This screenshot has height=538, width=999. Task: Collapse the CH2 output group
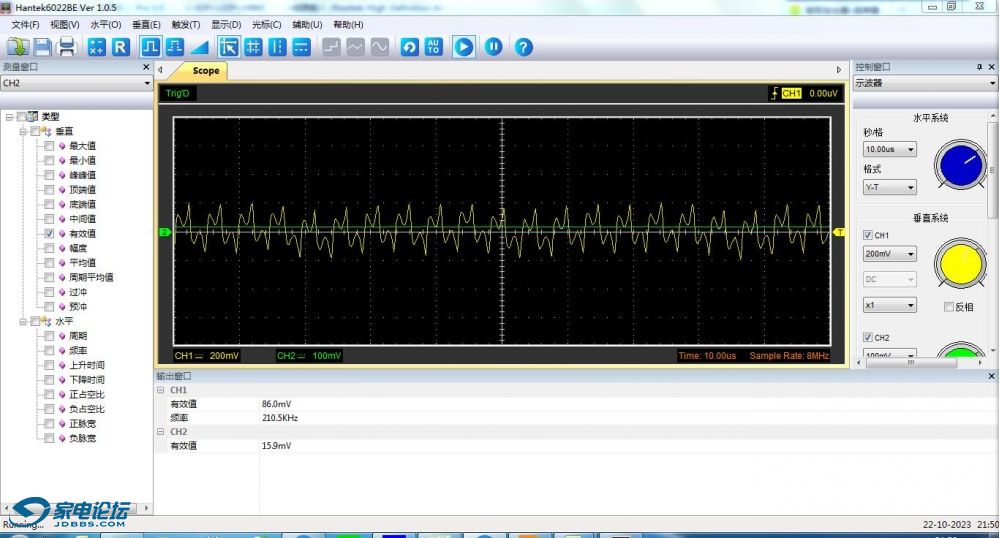point(161,432)
